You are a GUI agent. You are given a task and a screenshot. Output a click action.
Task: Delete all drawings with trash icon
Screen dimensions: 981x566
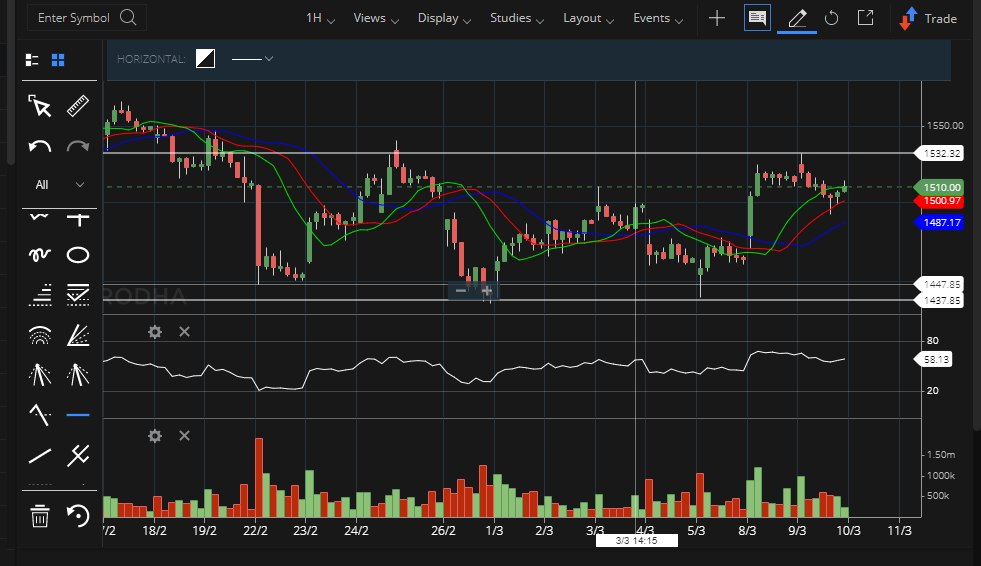(40, 516)
